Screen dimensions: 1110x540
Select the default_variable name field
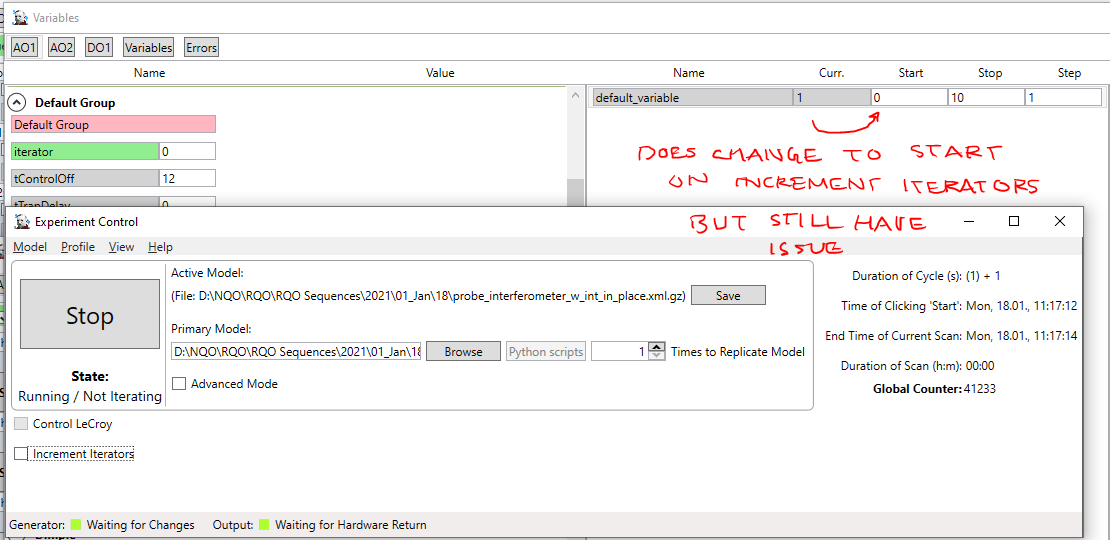[692, 98]
